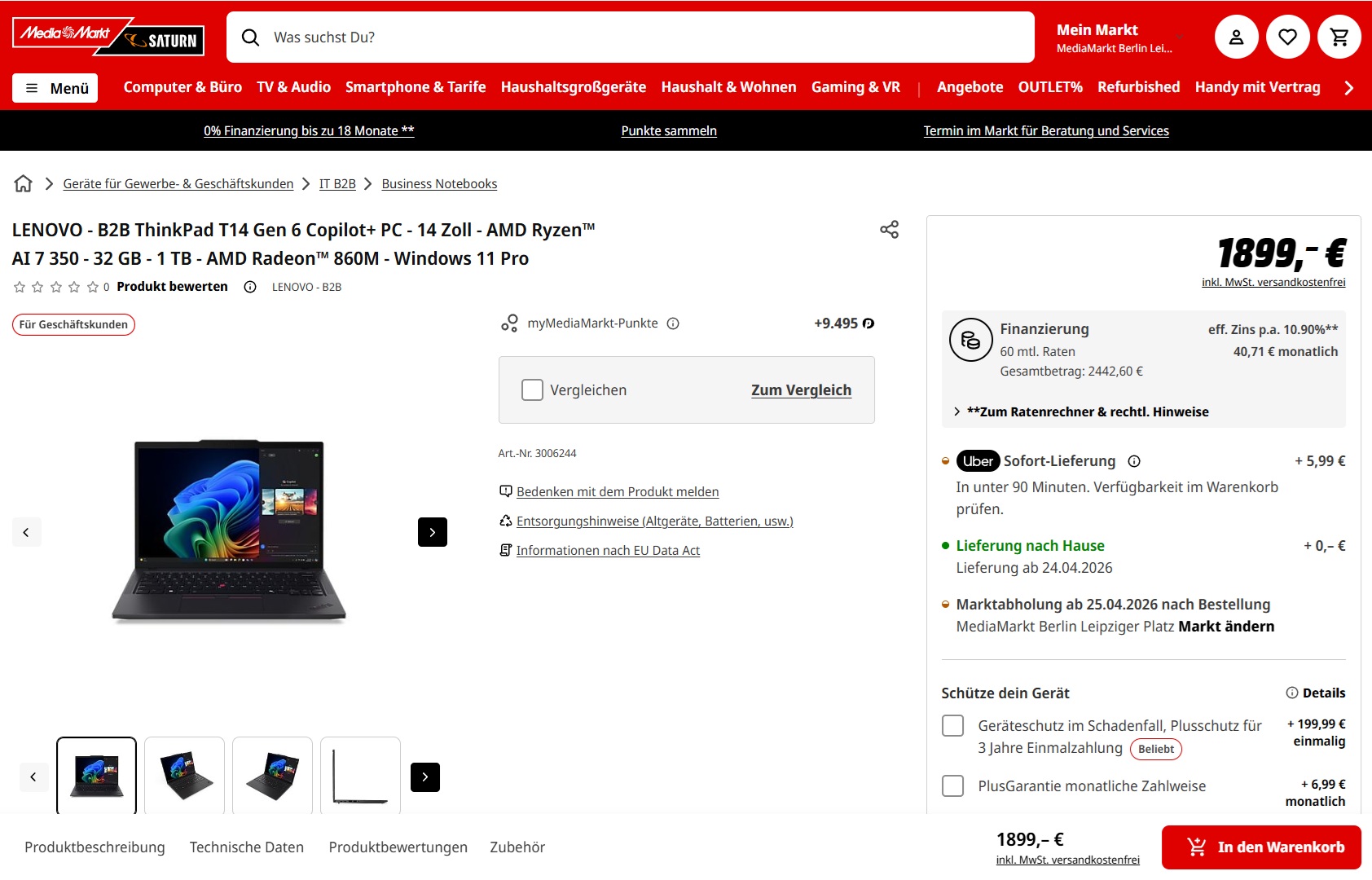Screen dimensions: 1372x880
Task: Open TV & Audio menu
Action: click(293, 87)
